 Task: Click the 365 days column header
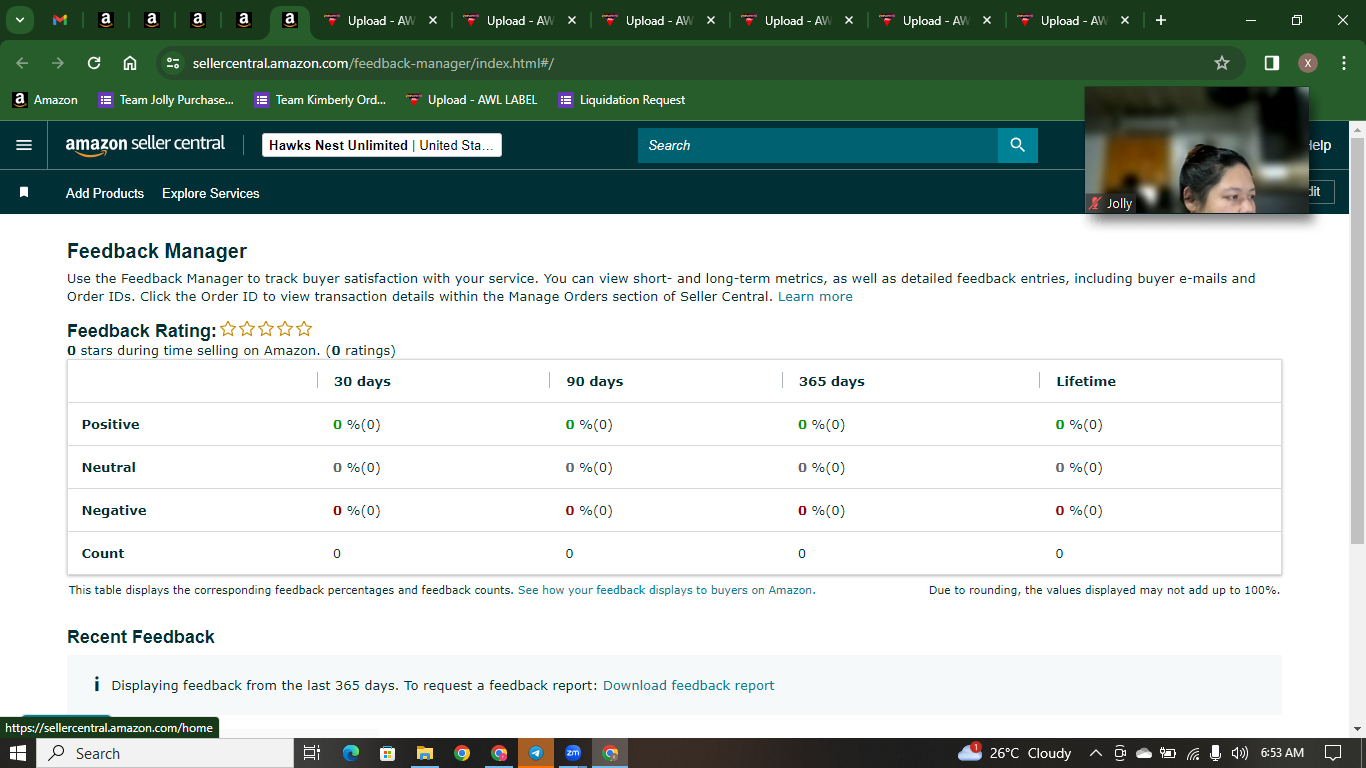click(x=832, y=381)
